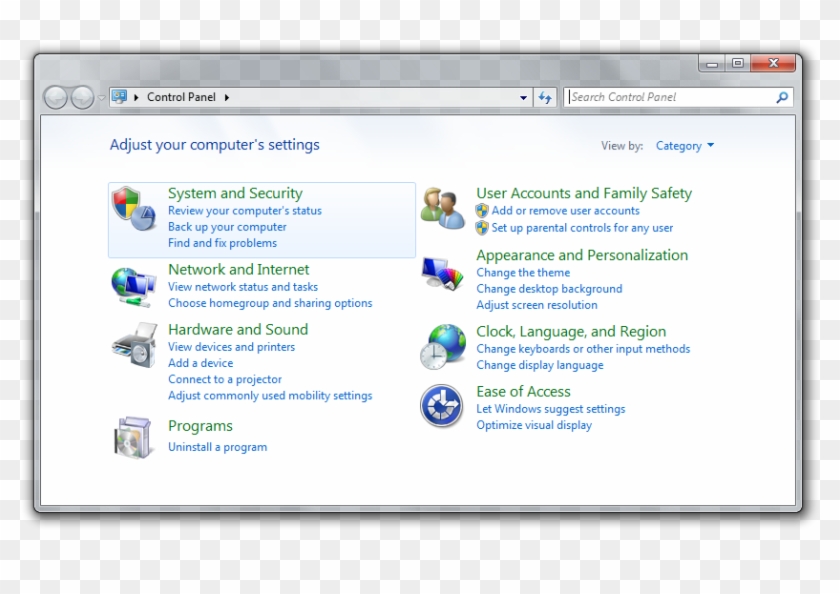Click the Ease of Access round blue icon
Image resolution: width=840 pixels, height=594 pixels.
[441, 405]
